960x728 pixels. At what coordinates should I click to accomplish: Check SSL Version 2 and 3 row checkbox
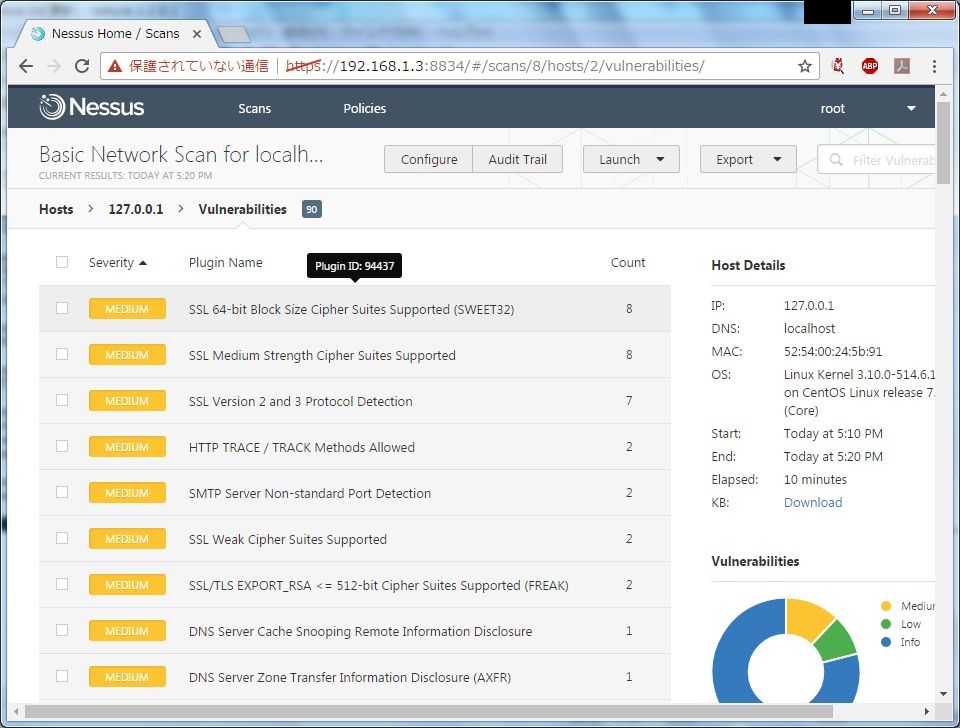(x=62, y=400)
